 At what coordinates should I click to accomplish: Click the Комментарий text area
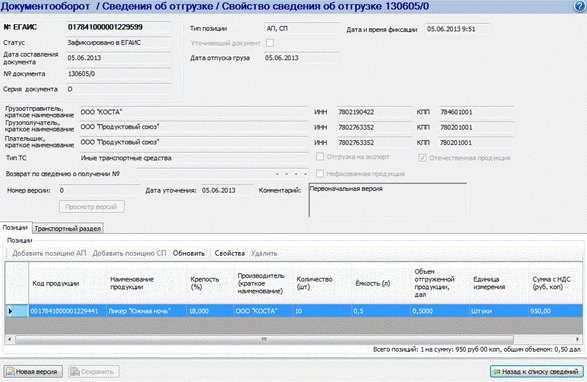coord(388,200)
